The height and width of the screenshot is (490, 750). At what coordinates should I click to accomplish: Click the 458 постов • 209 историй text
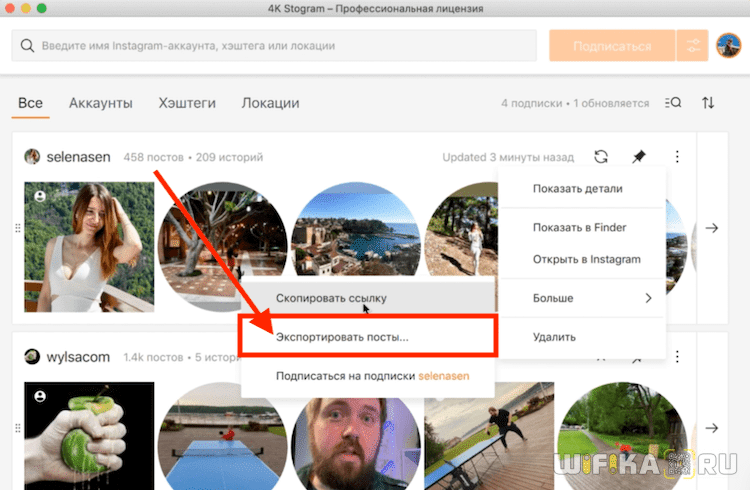pos(193,157)
